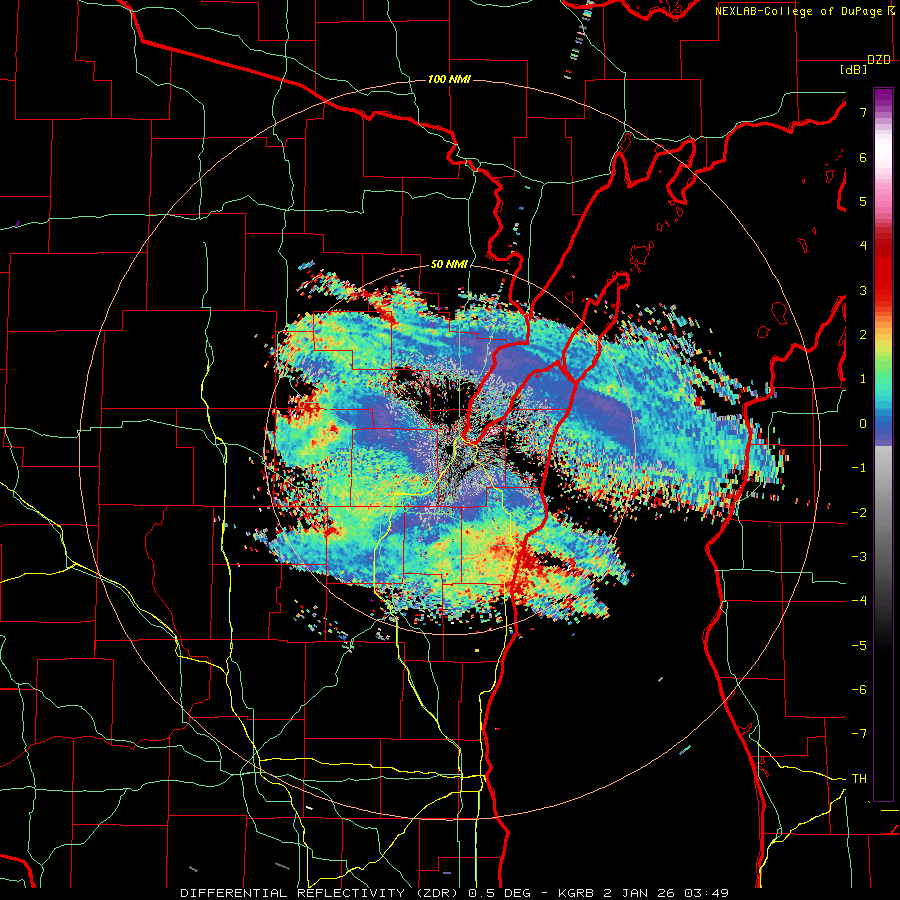The width and height of the screenshot is (900, 900).
Task: Click the 4 dB scale value
Action: coord(863,246)
